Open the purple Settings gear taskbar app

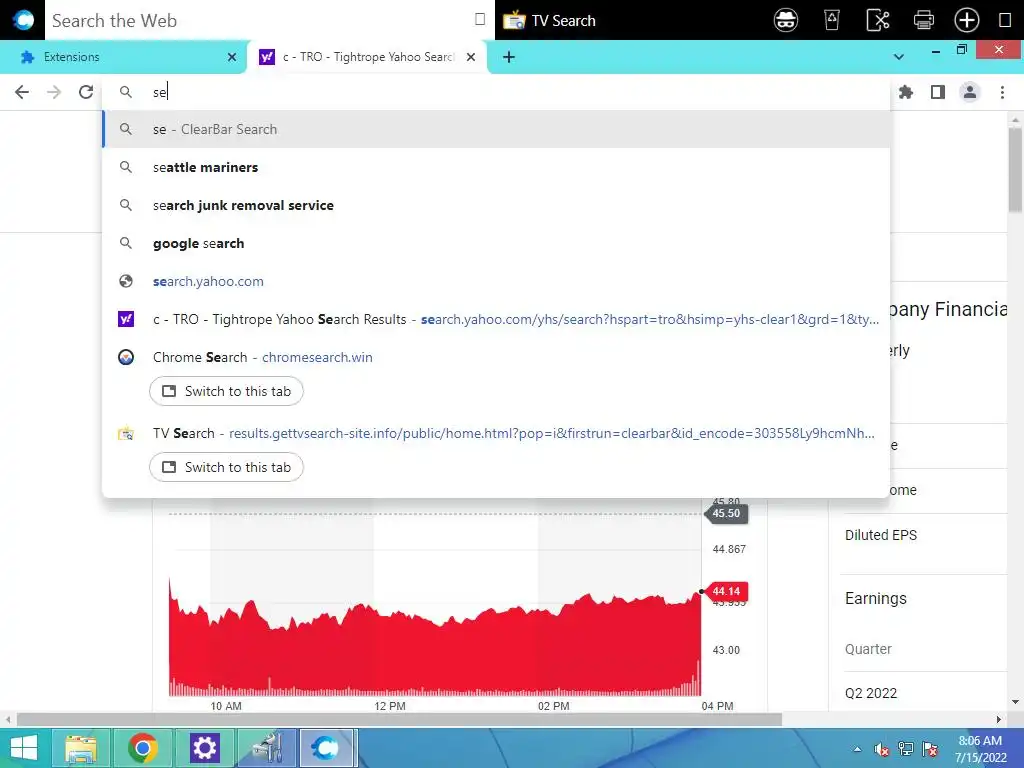[x=204, y=748]
